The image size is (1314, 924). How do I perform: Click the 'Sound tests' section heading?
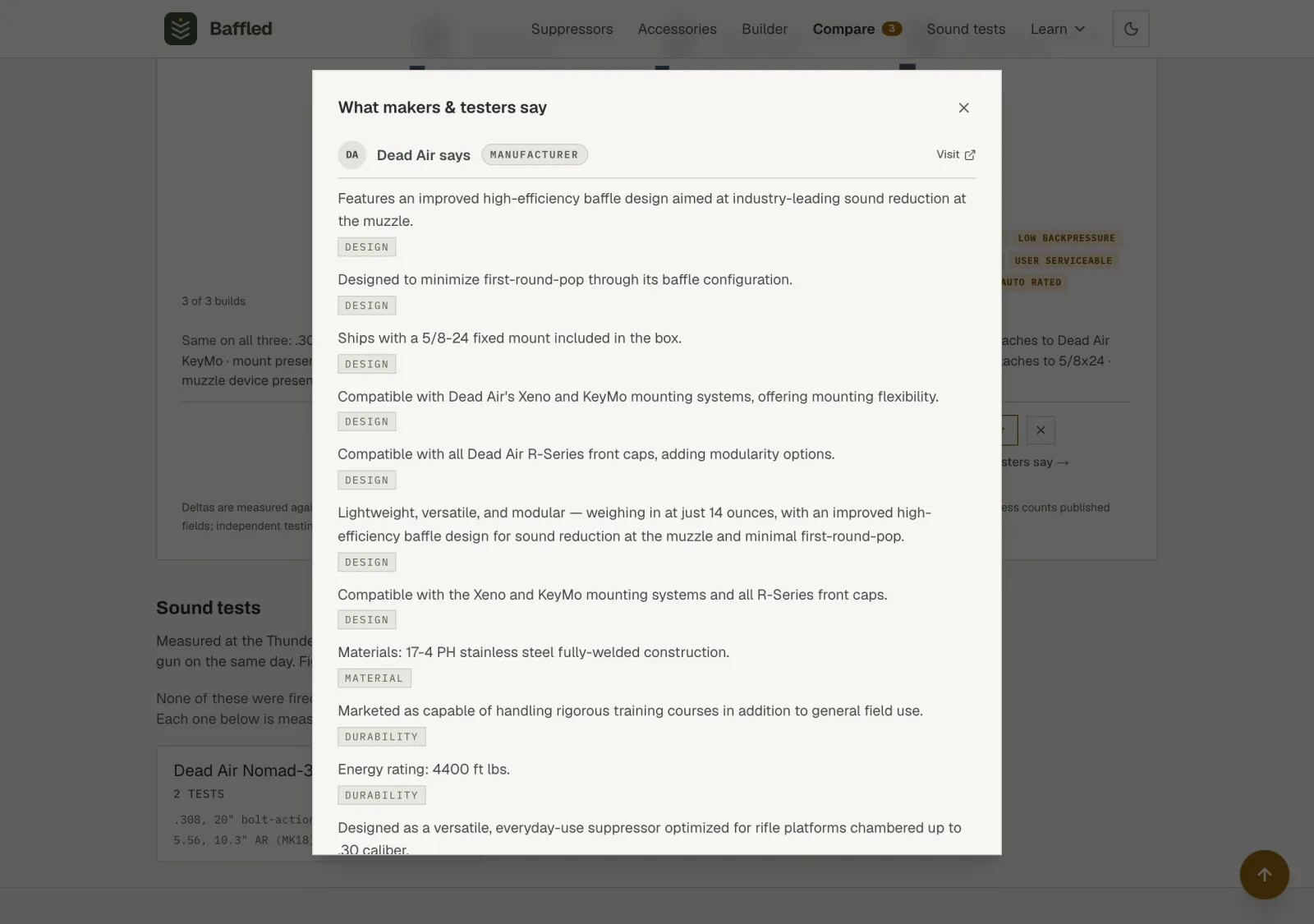tap(209, 608)
